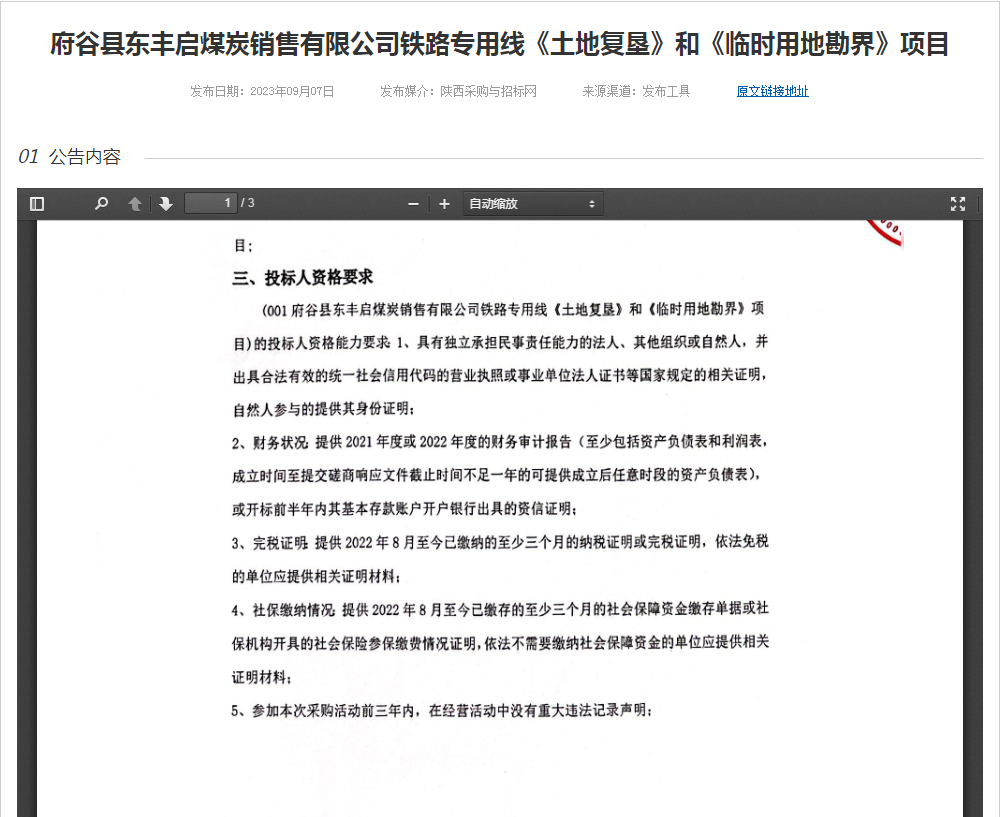
Task: Click the page title 府谷县东丰启煤炭销售有限公司铁路专用线
Action: point(499,44)
